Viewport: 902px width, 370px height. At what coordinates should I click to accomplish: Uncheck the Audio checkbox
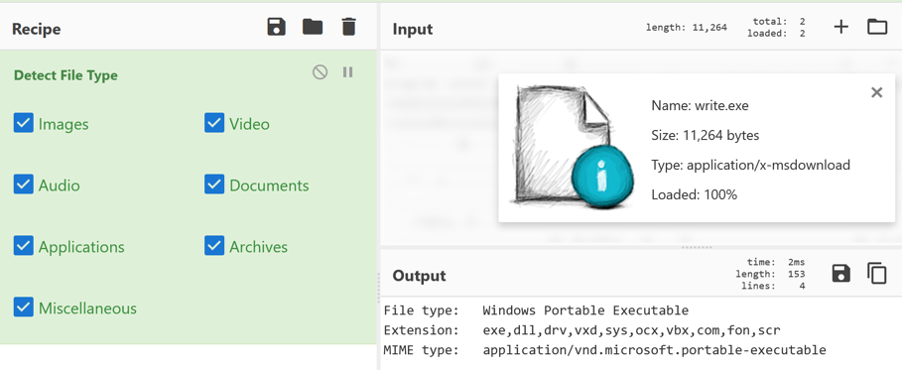click(24, 185)
